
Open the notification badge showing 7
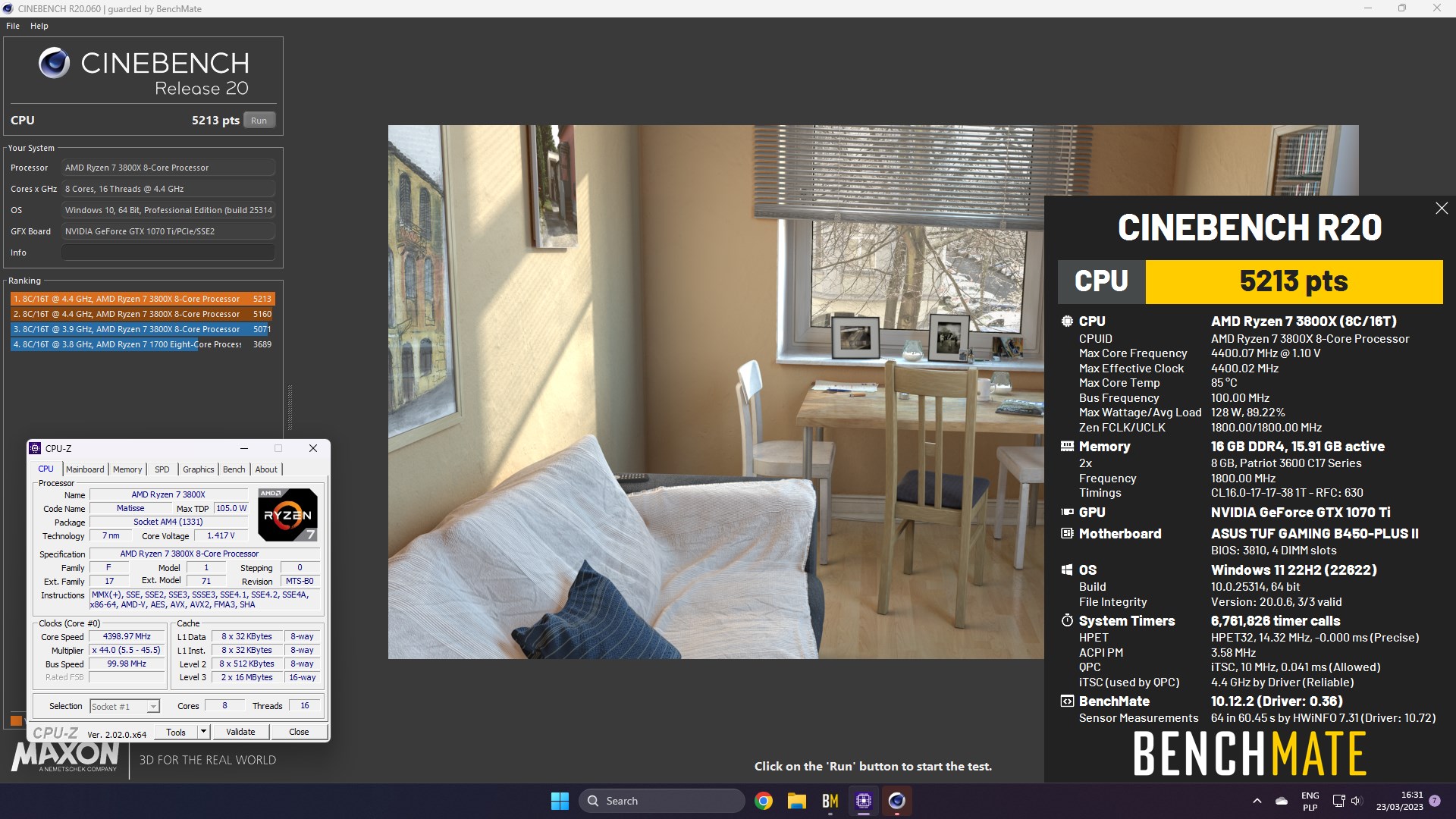(x=1435, y=801)
